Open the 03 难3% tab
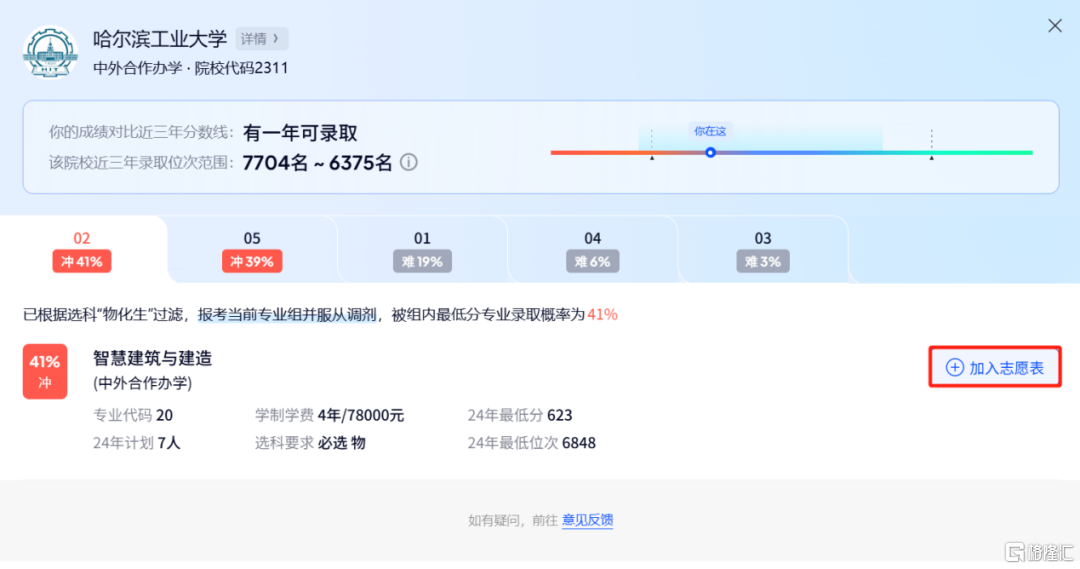The height and width of the screenshot is (569, 1080). click(x=762, y=251)
